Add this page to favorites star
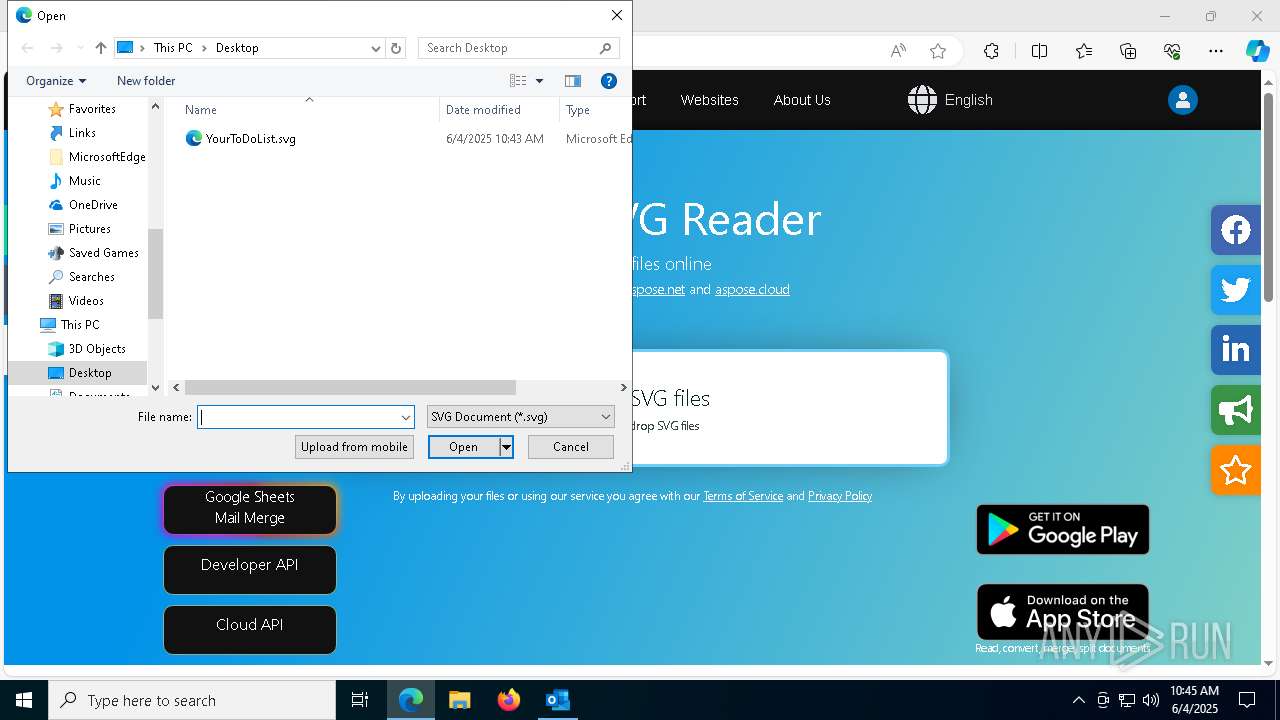This screenshot has width=1280, height=720. click(938, 51)
